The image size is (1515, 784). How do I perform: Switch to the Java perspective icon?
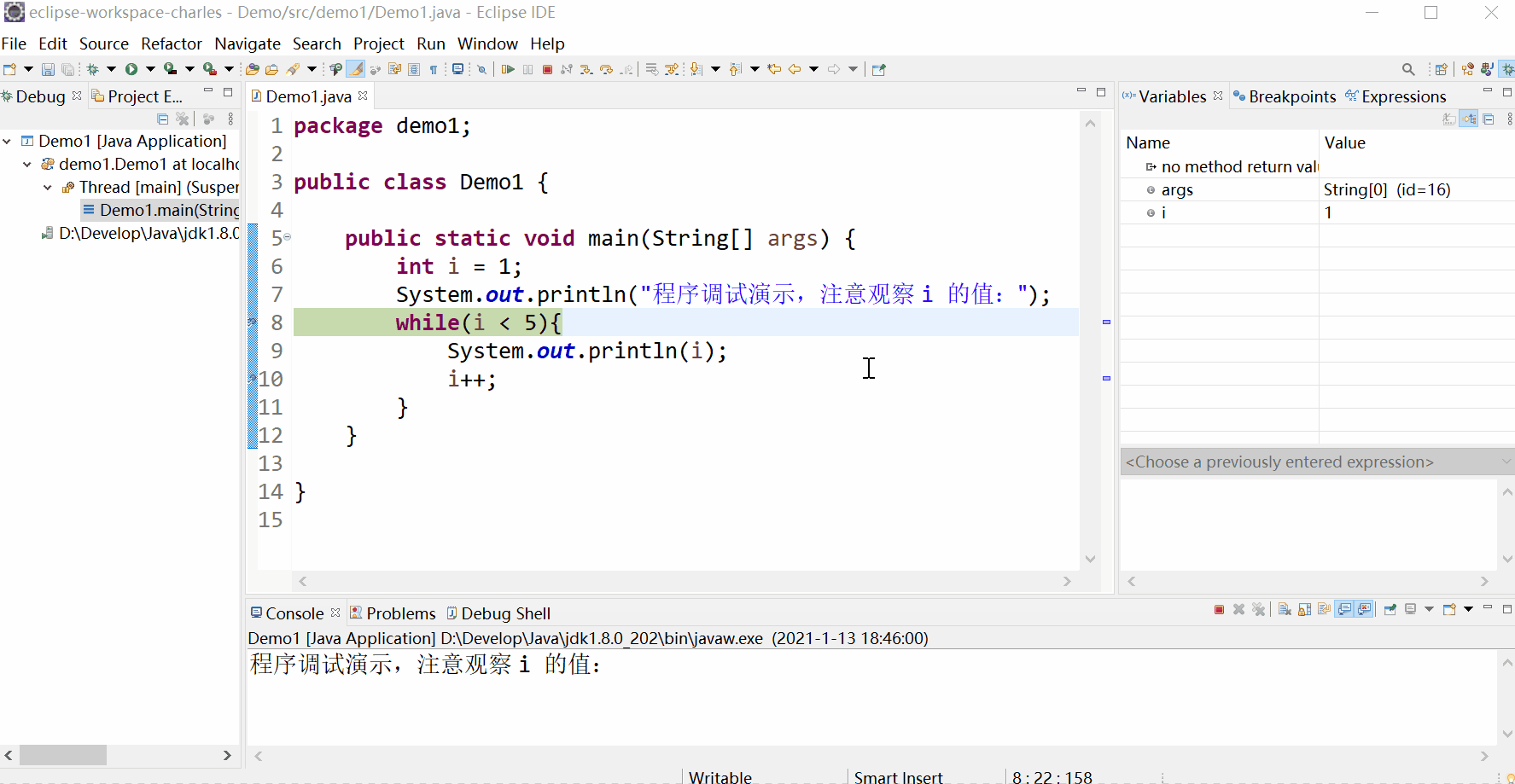[1488, 69]
